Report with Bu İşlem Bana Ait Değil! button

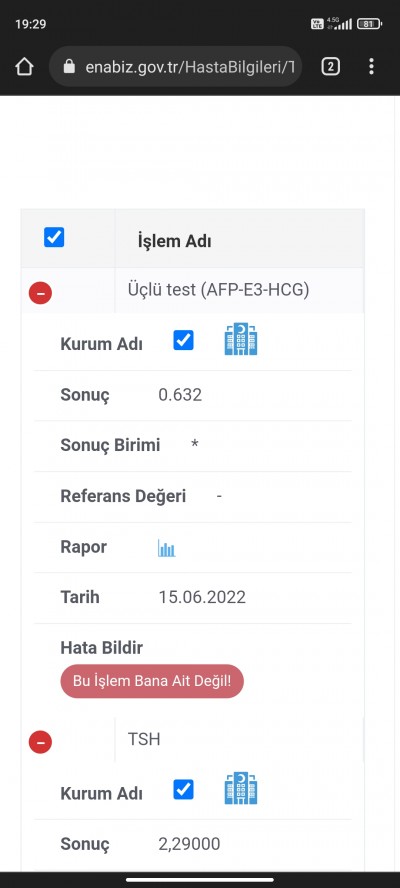[152, 681]
